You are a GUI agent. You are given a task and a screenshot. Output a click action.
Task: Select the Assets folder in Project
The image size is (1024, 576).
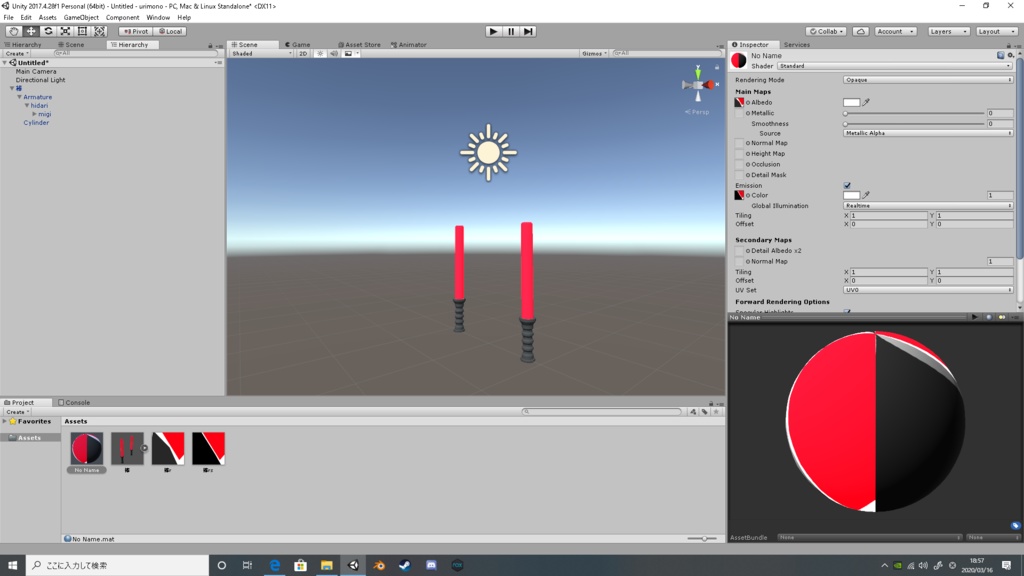click(29, 438)
